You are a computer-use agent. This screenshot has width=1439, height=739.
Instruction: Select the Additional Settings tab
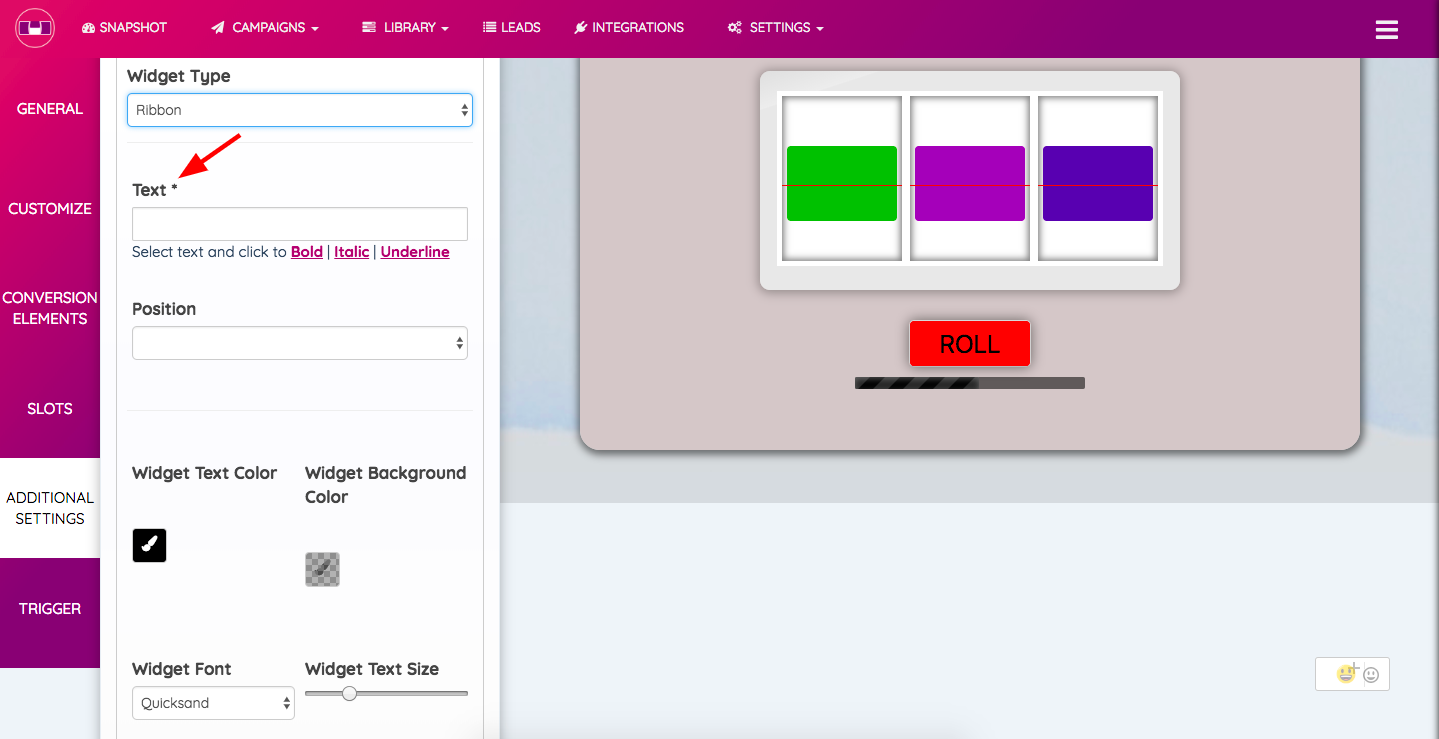[x=50, y=508]
